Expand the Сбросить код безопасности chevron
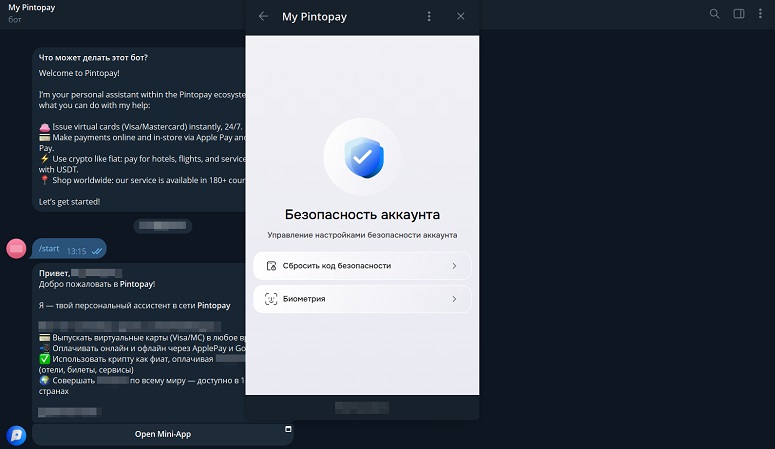Image resolution: width=775 pixels, height=449 pixels. (x=454, y=266)
